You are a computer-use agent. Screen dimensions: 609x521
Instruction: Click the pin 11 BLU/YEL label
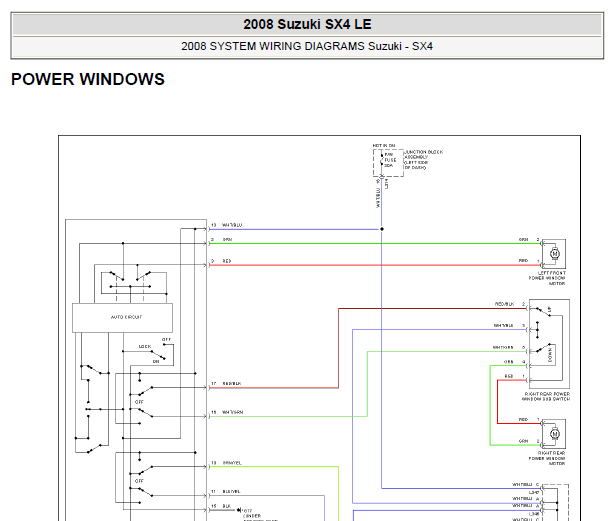[226, 491]
